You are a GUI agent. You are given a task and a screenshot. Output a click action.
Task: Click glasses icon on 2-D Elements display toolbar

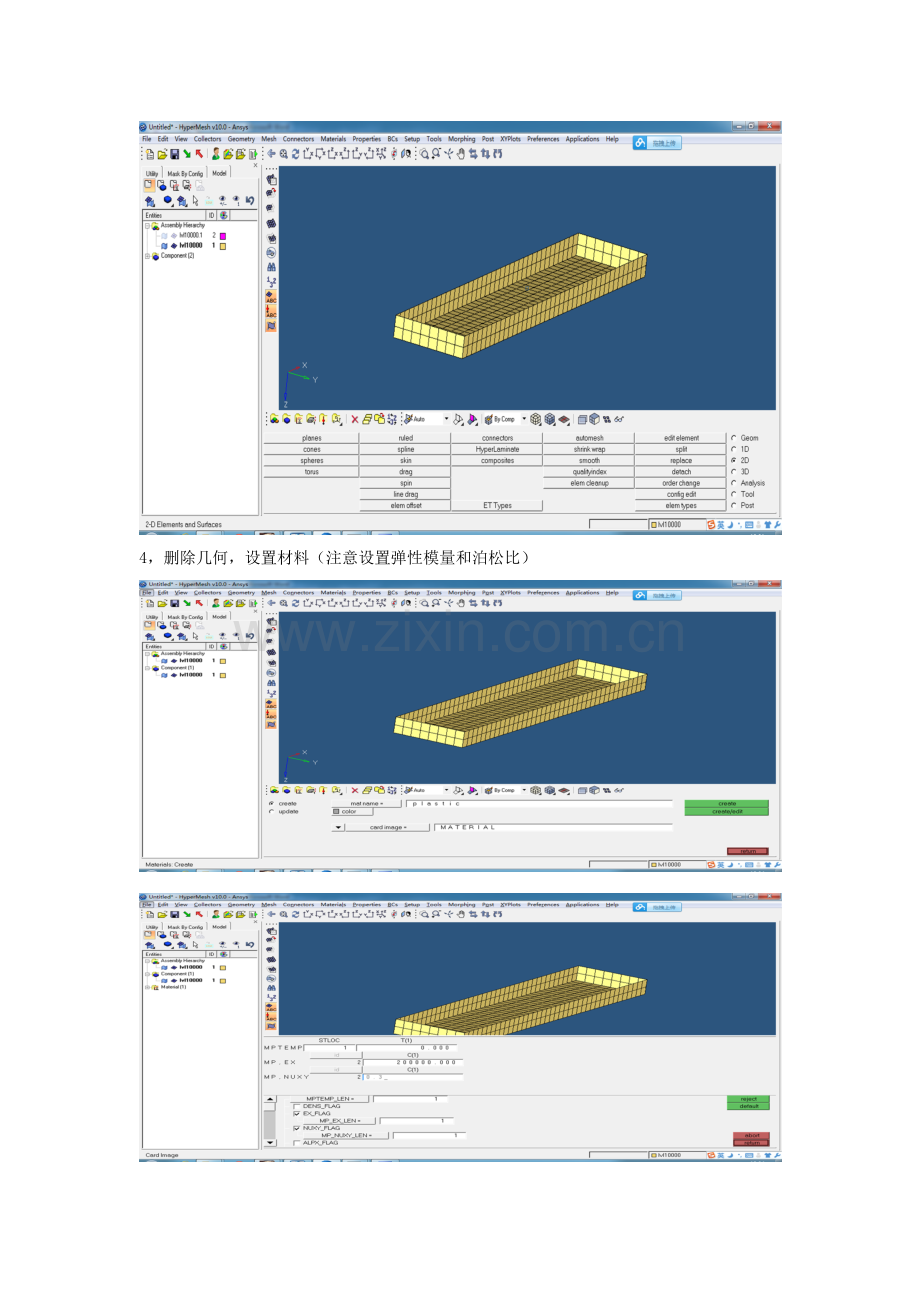point(620,420)
